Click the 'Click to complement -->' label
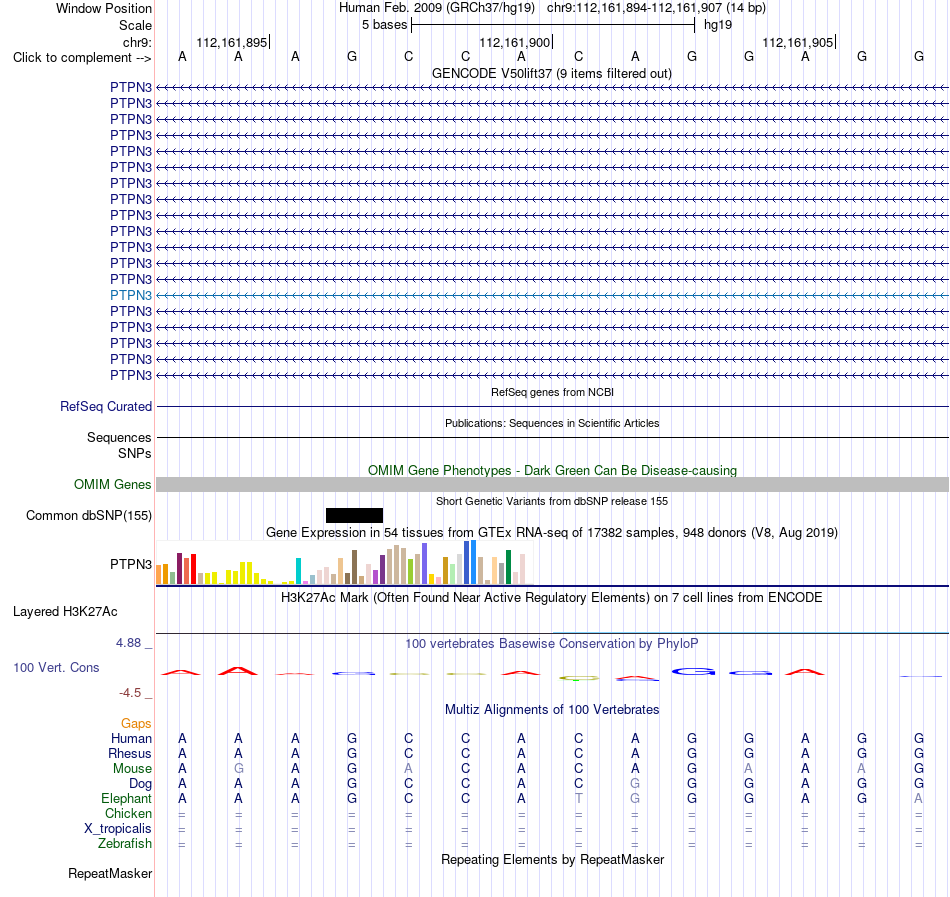 (x=82, y=58)
